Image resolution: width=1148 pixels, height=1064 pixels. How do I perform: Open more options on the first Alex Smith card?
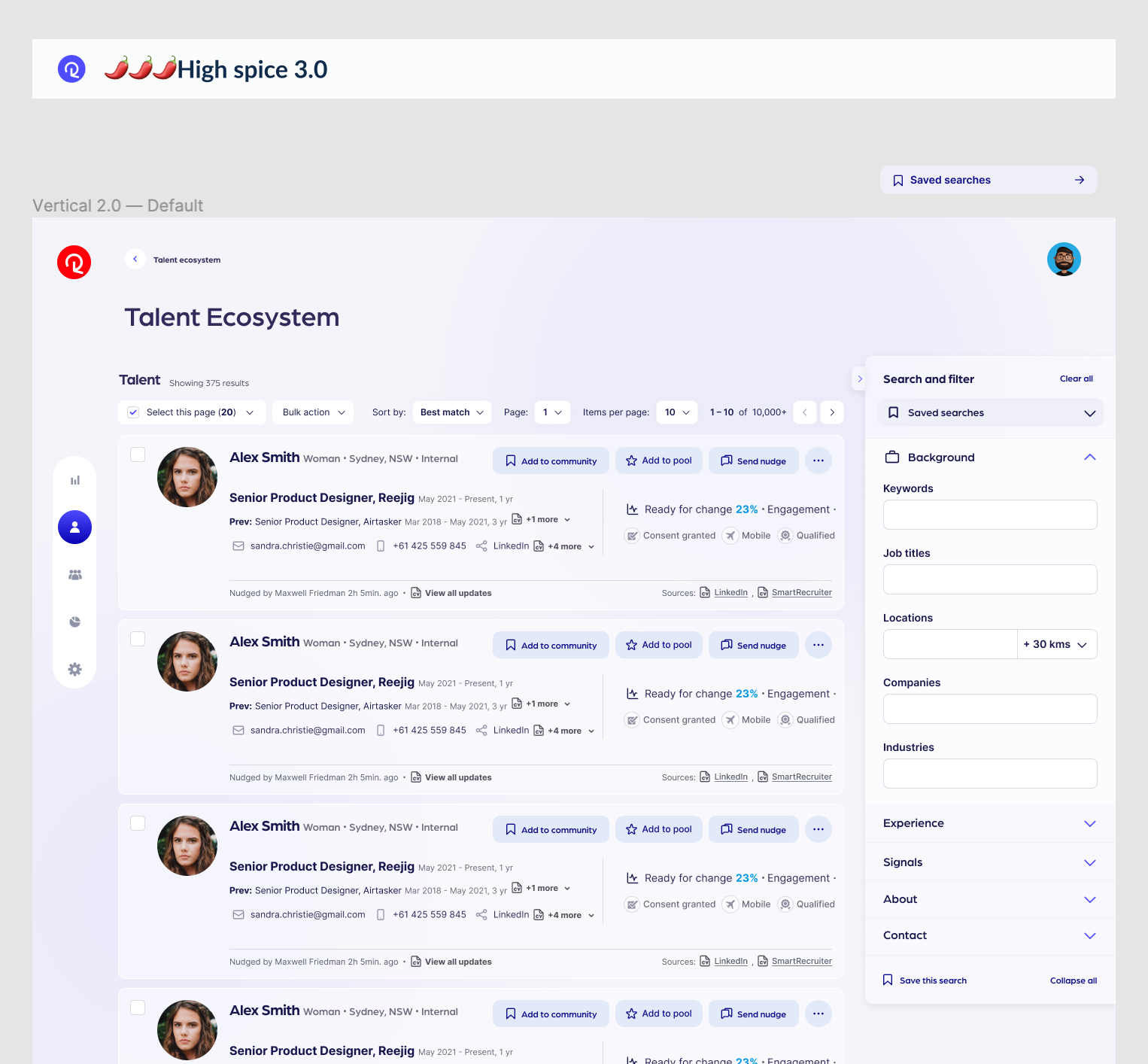tap(818, 461)
